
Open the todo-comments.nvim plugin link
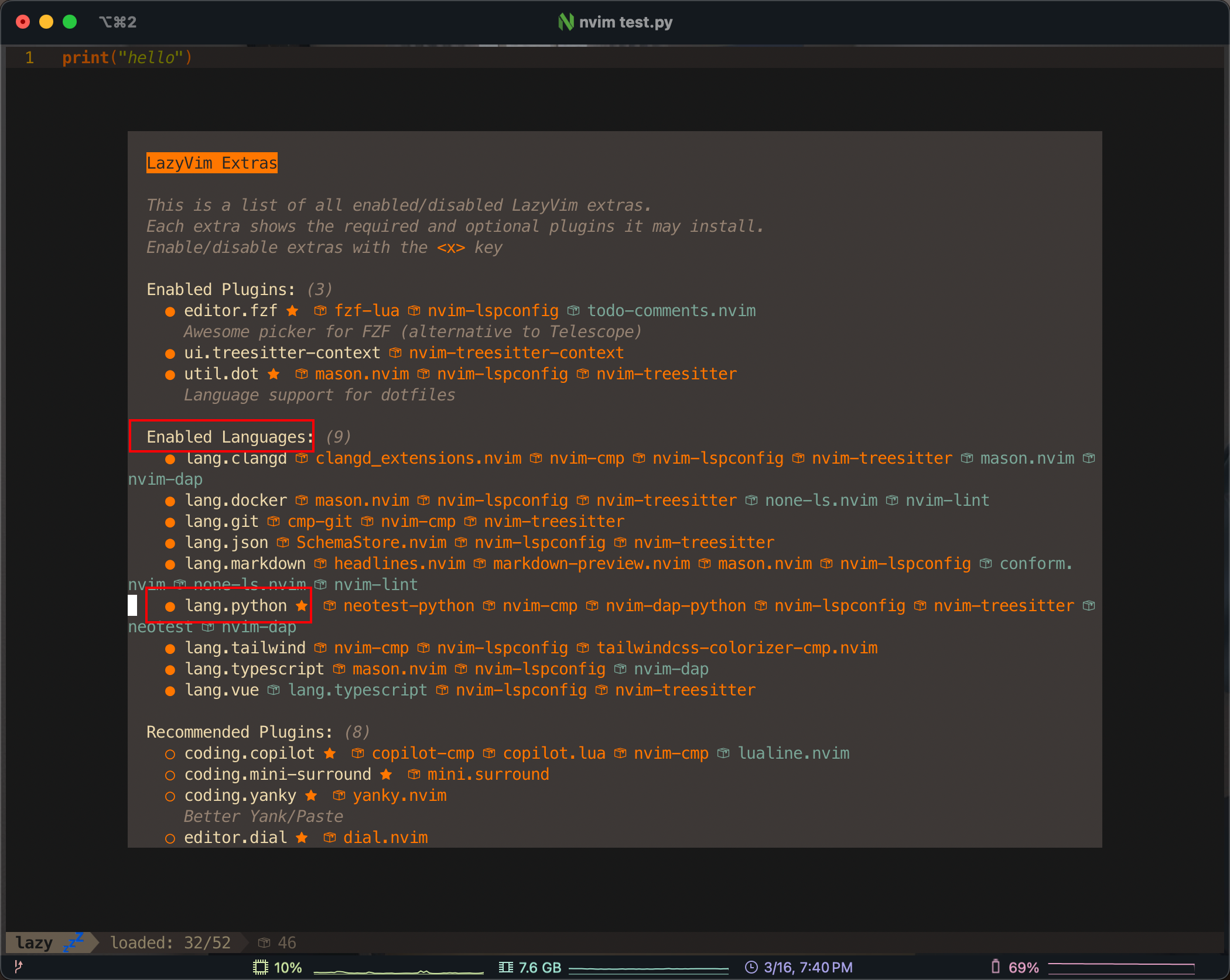[x=671, y=311]
